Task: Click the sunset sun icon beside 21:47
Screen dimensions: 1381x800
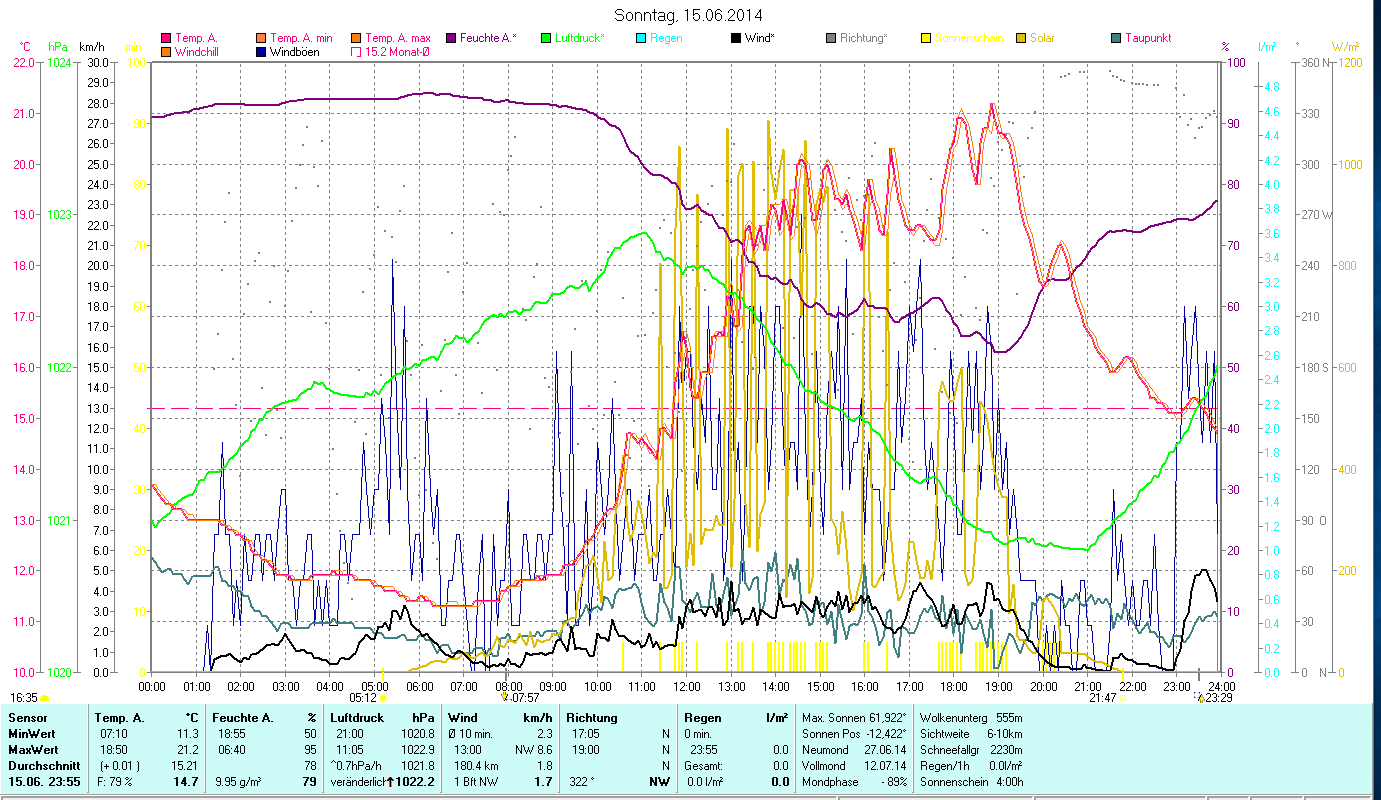Action: pos(1122,698)
